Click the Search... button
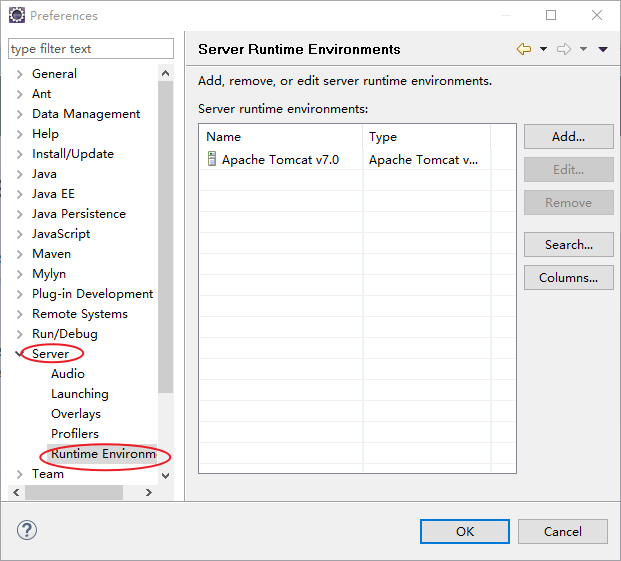 click(569, 245)
